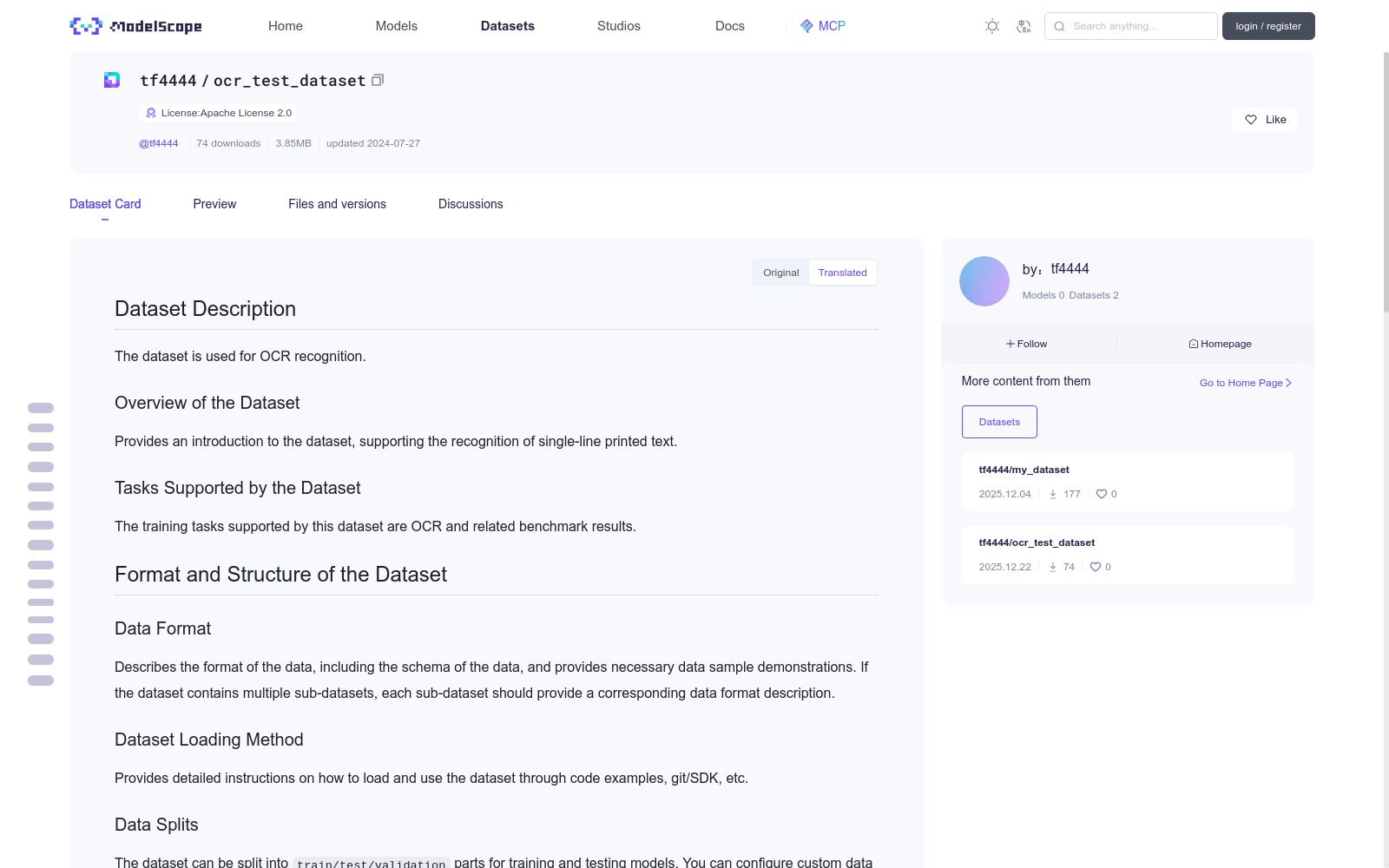Click the plus icon next to Follow
Viewport: 1389px width, 868px height.
pyautogui.click(x=1010, y=344)
